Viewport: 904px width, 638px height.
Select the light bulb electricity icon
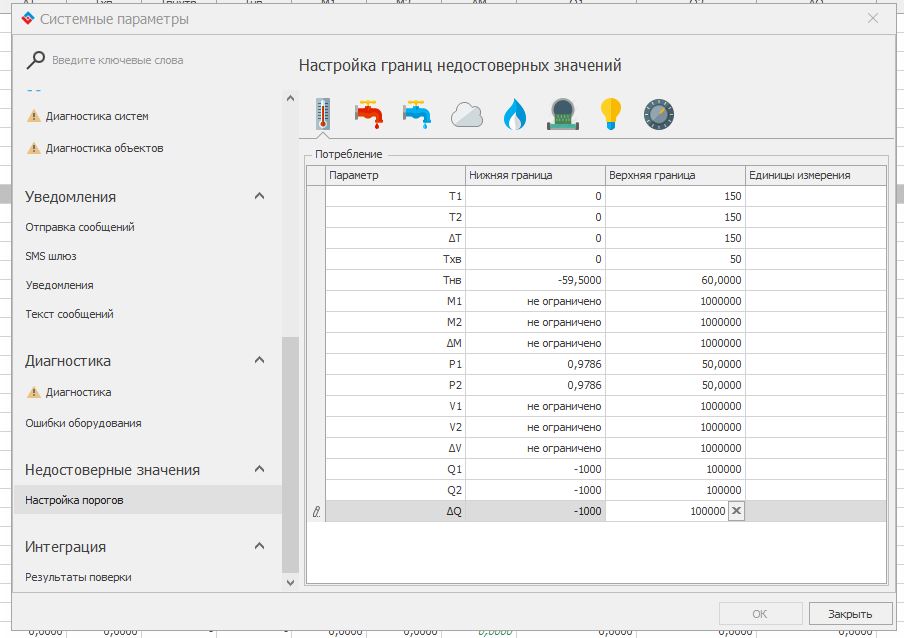click(611, 114)
